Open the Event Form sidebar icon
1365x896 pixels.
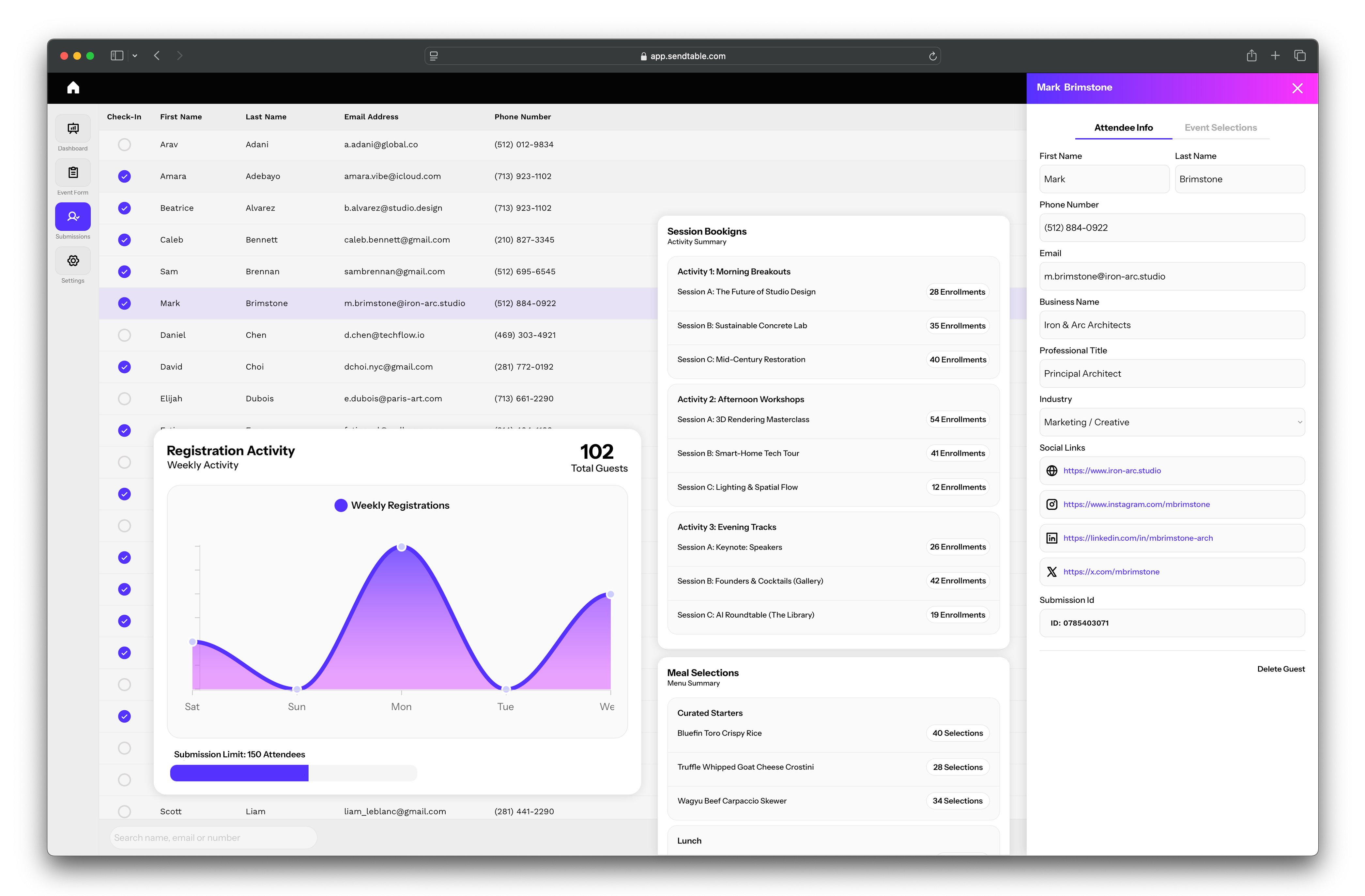click(x=73, y=173)
